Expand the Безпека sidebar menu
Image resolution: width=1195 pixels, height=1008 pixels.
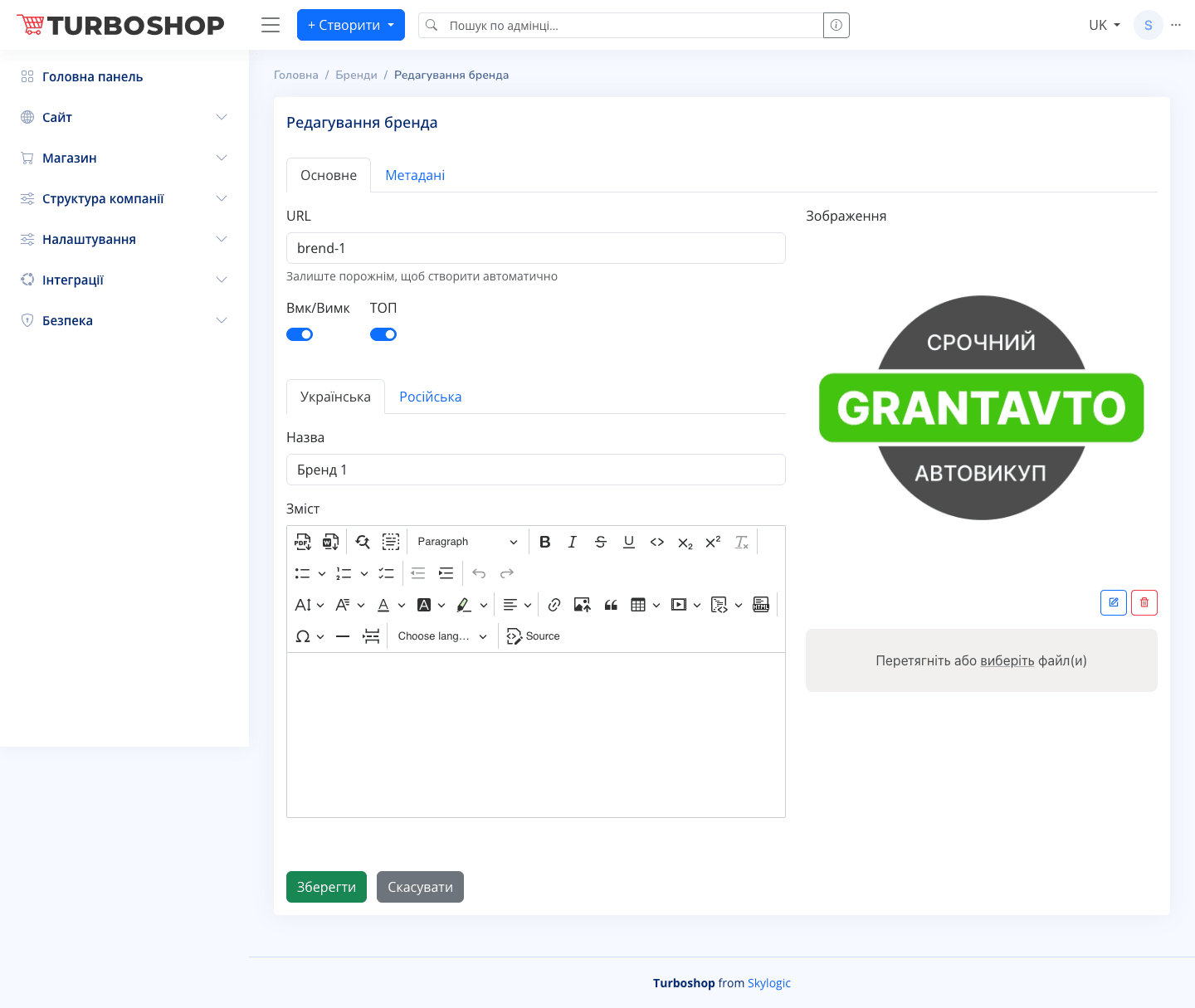coord(124,320)
